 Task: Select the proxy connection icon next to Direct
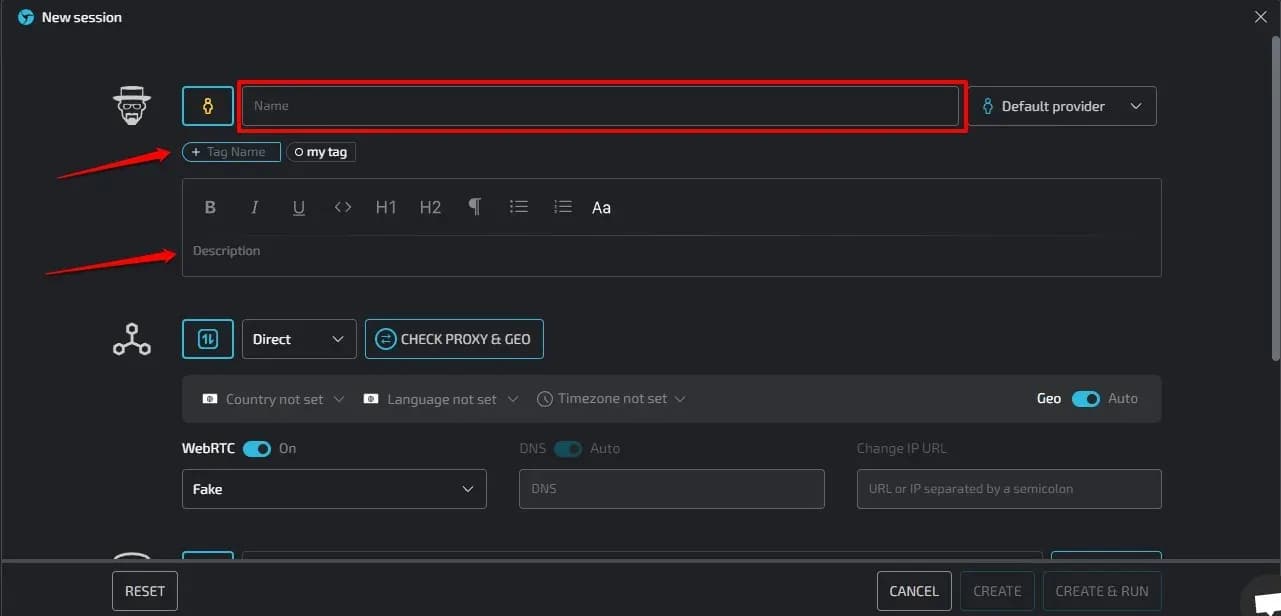(x=207, y=339)
